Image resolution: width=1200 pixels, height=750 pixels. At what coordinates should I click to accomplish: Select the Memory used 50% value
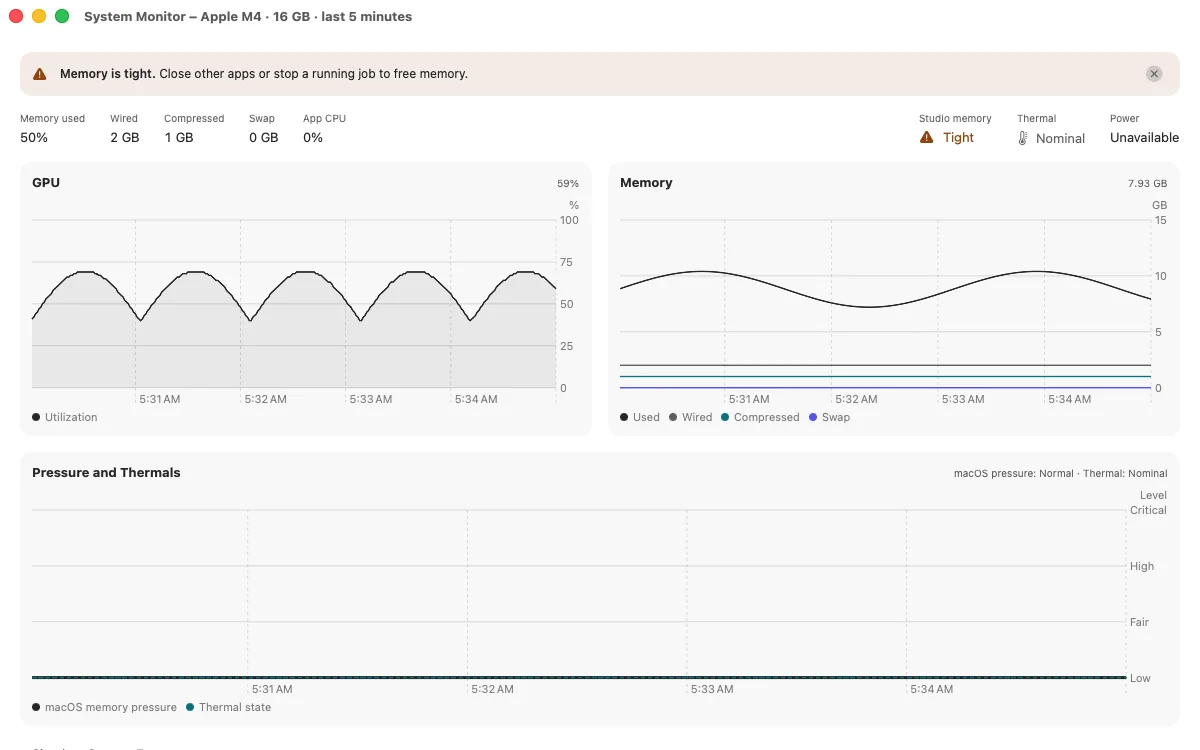click(34, 137)
